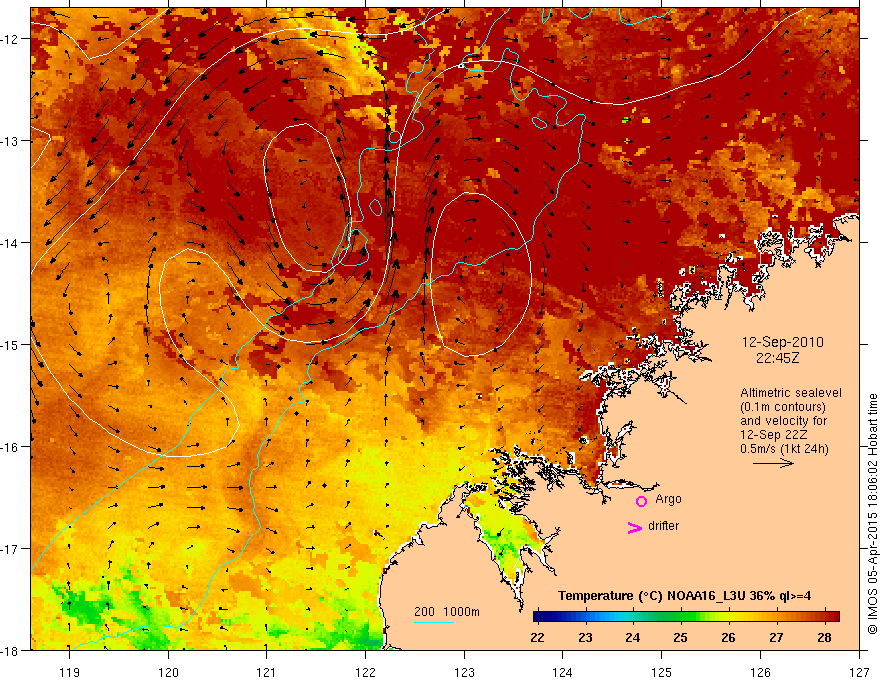Click the '122' longitude axis label
Image resolution: width=880 pixels, height=680 pixels.
click(x=365, y=672)
